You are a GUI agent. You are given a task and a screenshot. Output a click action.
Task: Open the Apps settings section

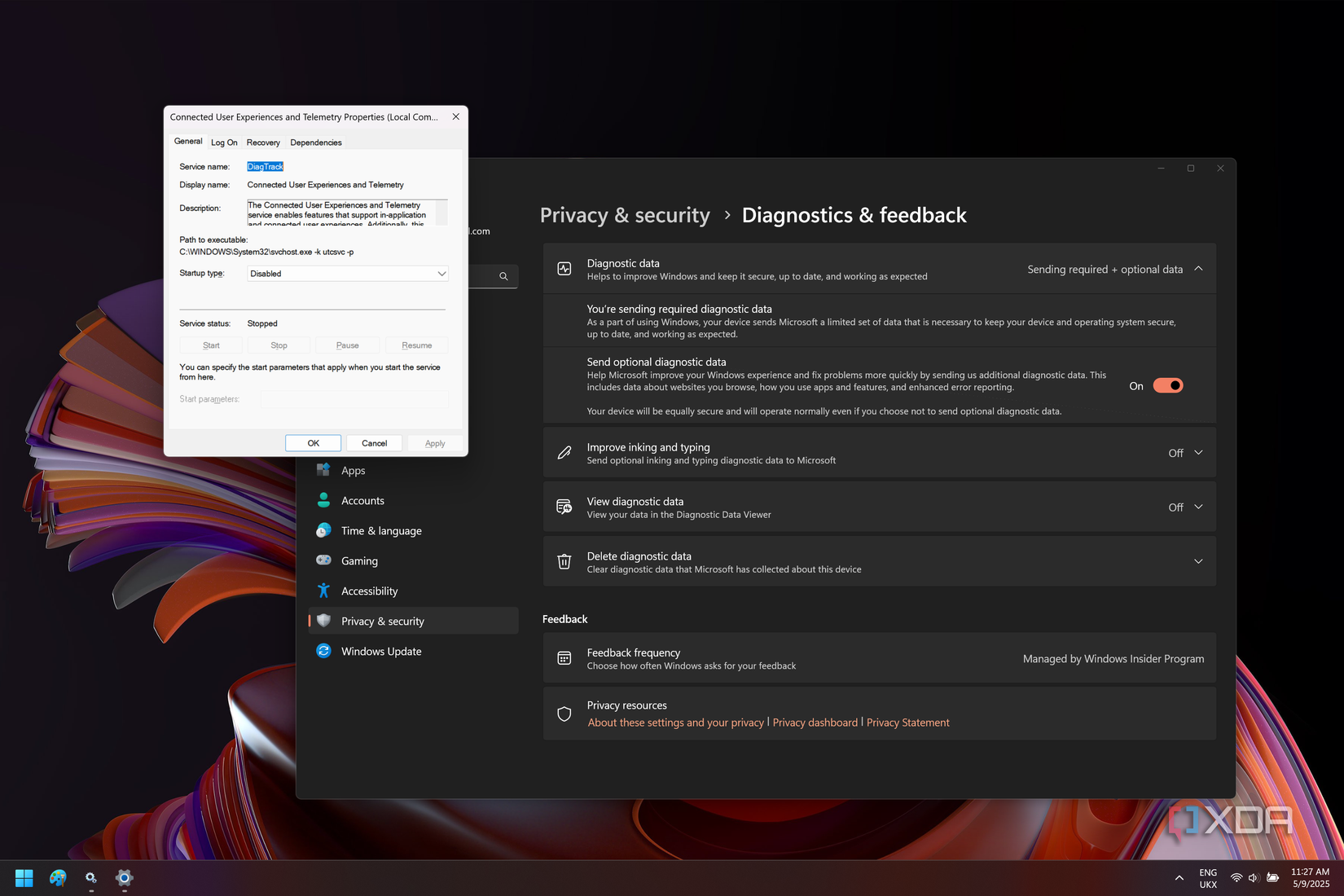pos(354,470)
